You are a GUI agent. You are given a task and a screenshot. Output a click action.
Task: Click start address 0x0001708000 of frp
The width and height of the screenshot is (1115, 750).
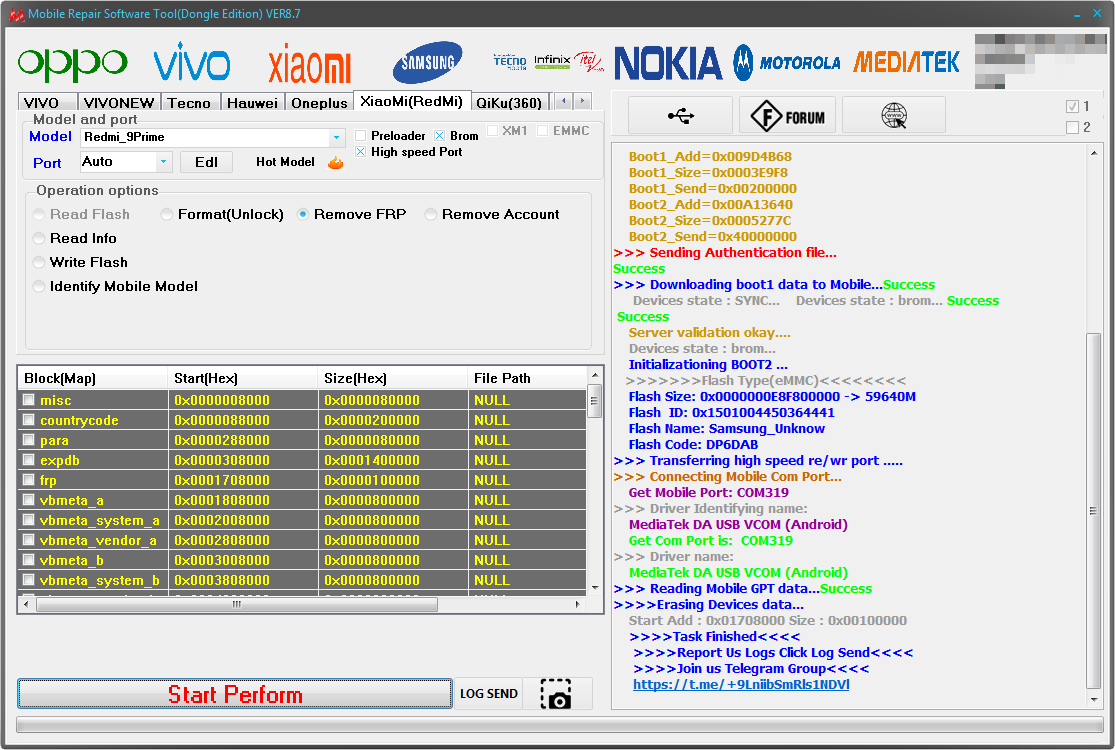[222, 480]
